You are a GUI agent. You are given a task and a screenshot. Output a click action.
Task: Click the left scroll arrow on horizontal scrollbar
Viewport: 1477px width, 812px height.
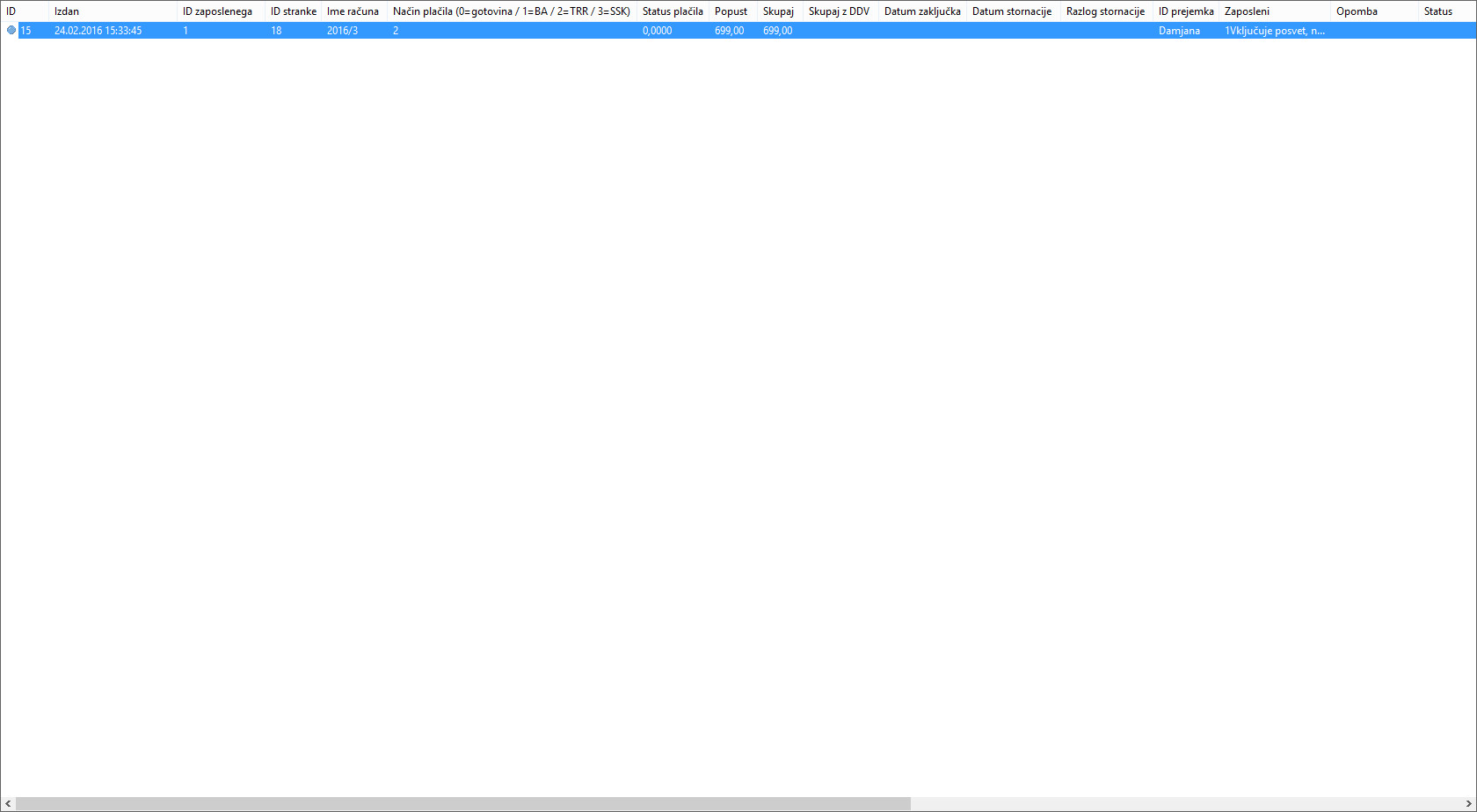coord(8,804)
